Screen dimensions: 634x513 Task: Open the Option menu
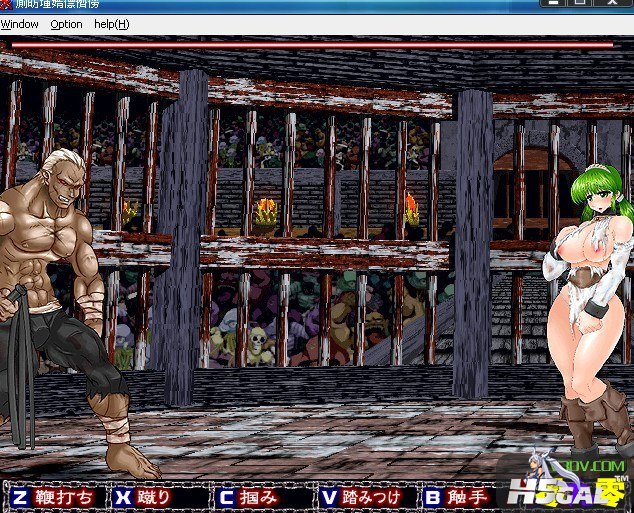click(66, 24)
